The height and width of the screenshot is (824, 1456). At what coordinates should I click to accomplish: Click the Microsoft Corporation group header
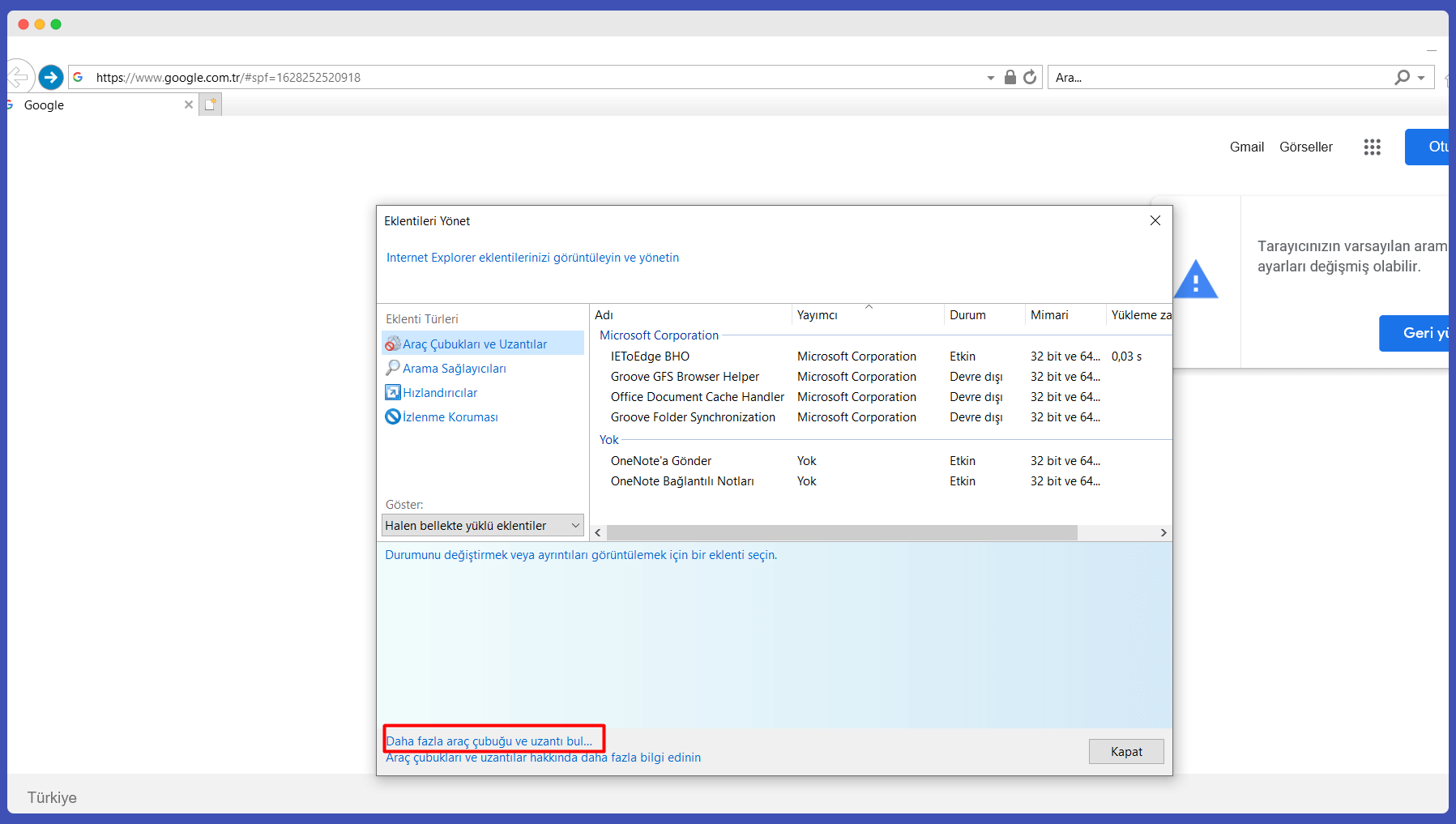point(659,335)
